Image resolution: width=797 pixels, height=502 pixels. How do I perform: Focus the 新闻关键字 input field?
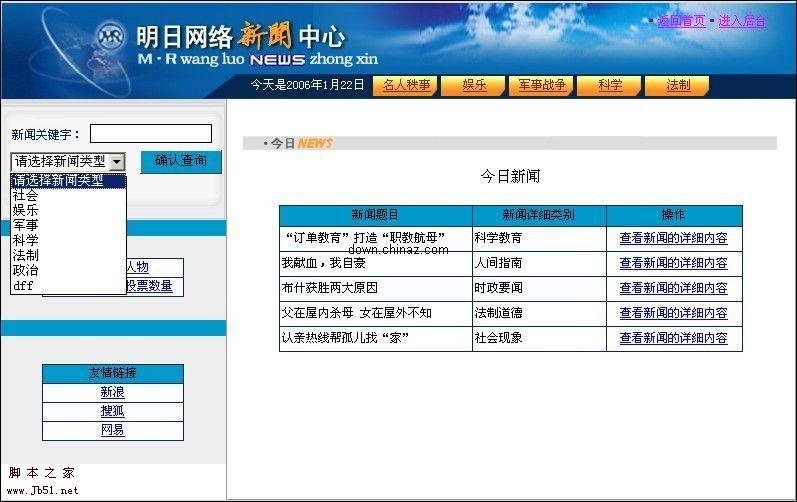(x=151, y=134)
